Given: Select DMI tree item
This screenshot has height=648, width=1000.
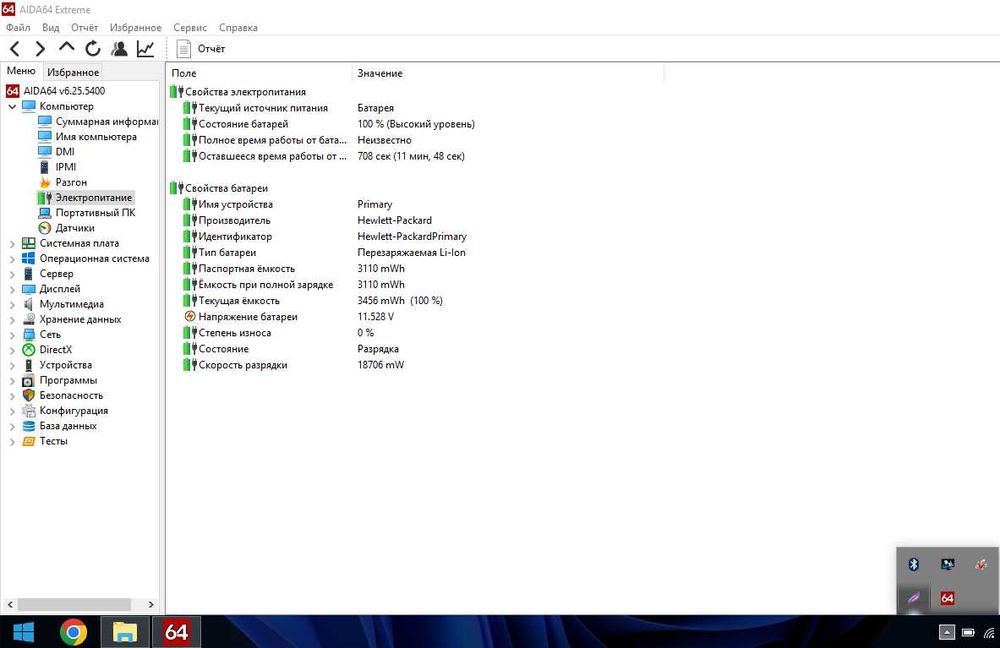Looking at the screenshot, I should (57, 152).
